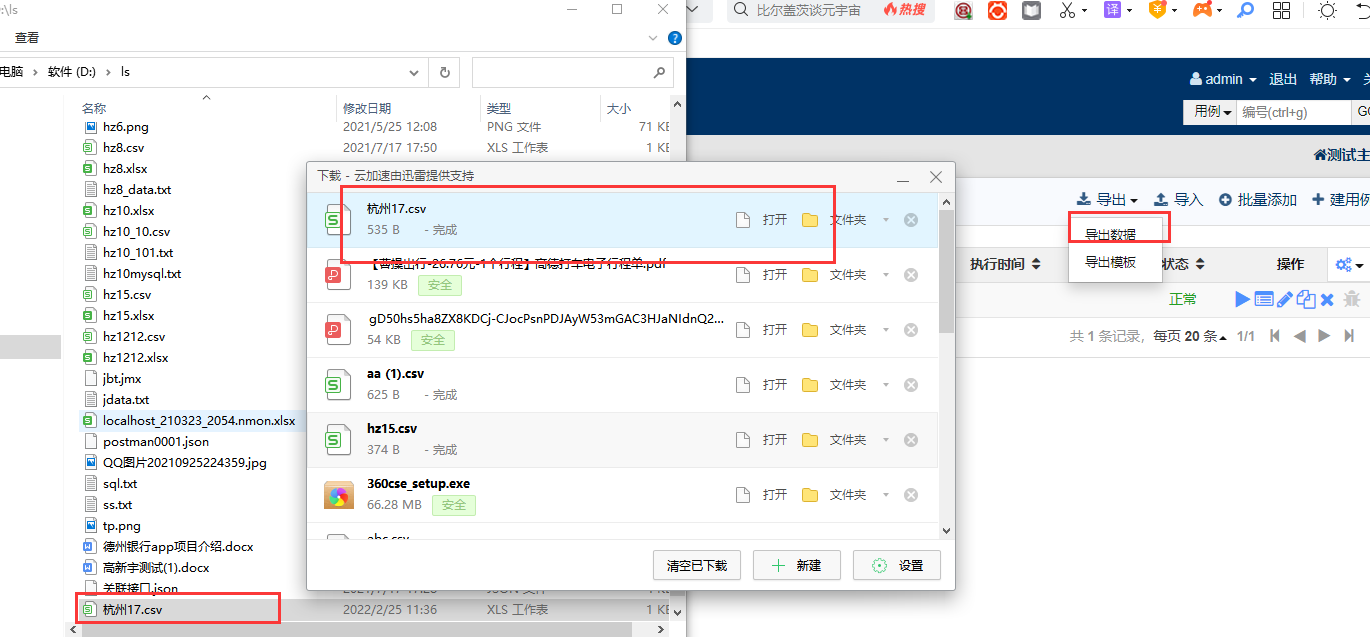Go to the next page of records
The width and height of the screenshot is (1370, 637).
click(x=1324, y=336)
